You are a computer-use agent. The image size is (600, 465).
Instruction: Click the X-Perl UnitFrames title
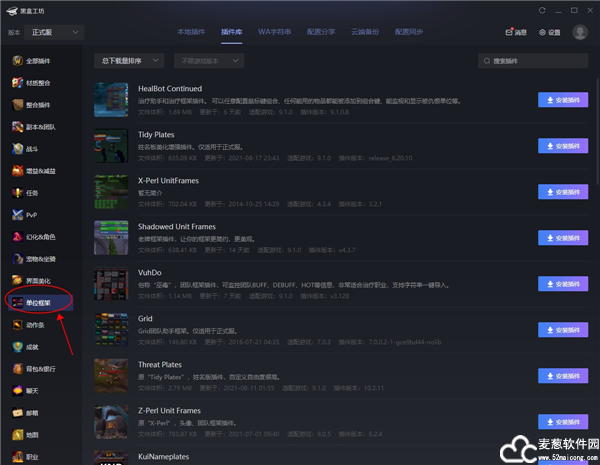click(168, 181)
